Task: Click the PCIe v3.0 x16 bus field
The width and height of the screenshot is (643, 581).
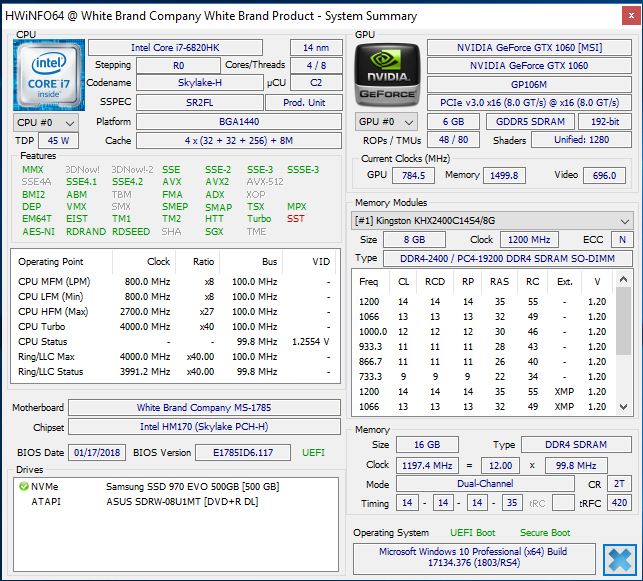Action: (529, 103)
